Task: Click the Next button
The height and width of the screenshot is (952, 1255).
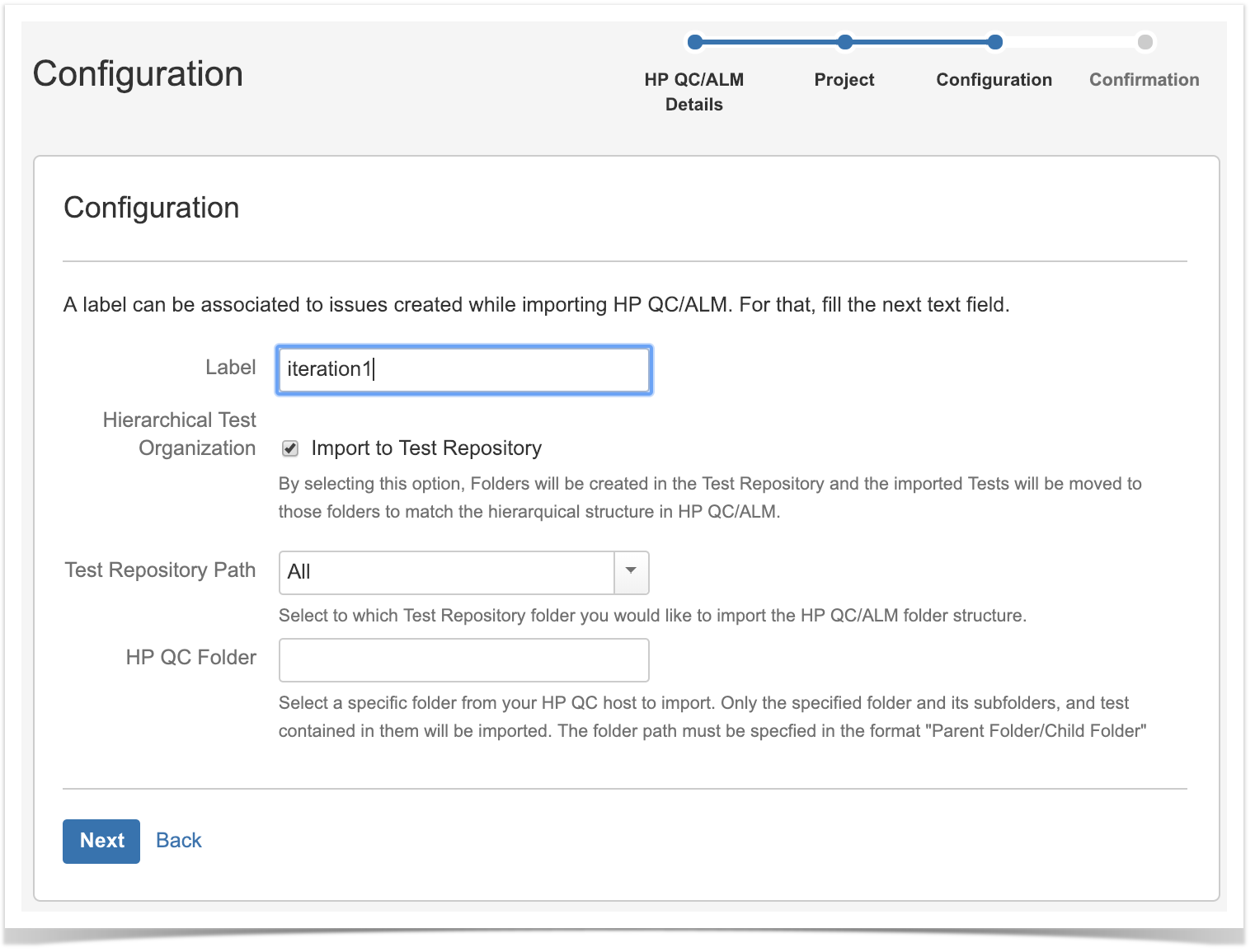Action: [101, 841]
